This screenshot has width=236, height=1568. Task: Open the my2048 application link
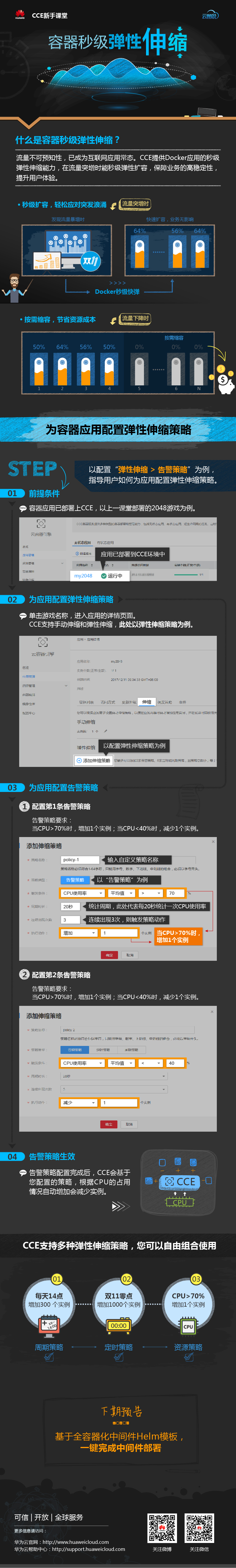point(83,575)
